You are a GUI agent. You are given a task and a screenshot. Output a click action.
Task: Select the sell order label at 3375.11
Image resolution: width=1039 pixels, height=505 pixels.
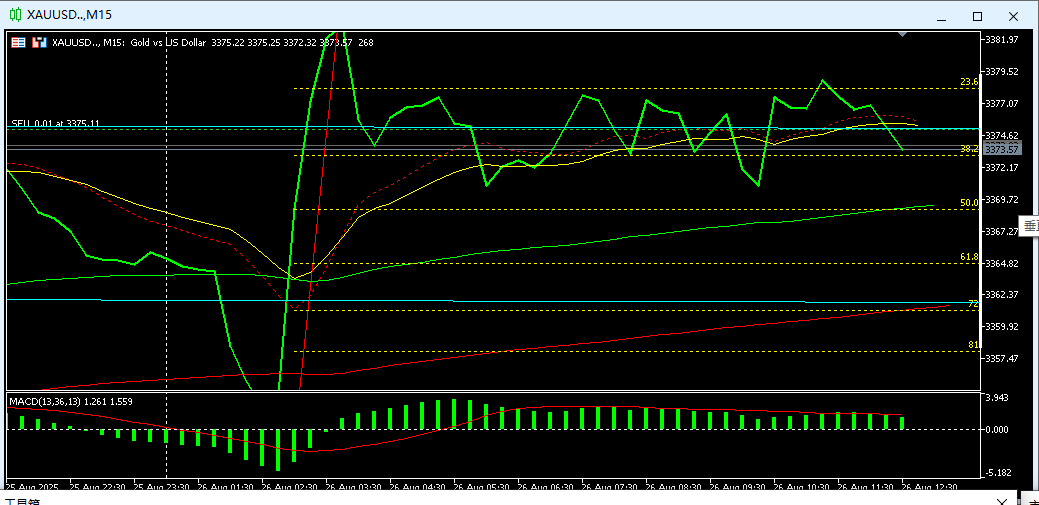pos(56,123)
